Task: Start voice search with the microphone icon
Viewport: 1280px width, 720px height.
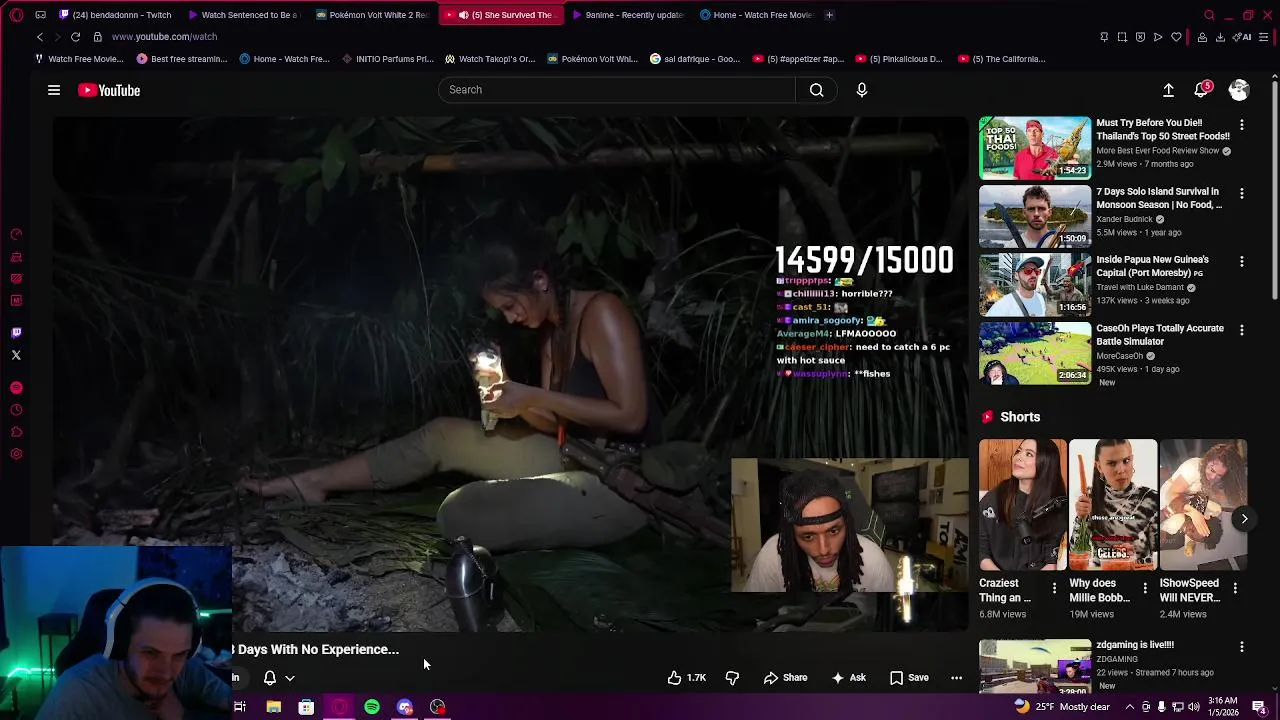Action: coord(862,90)
